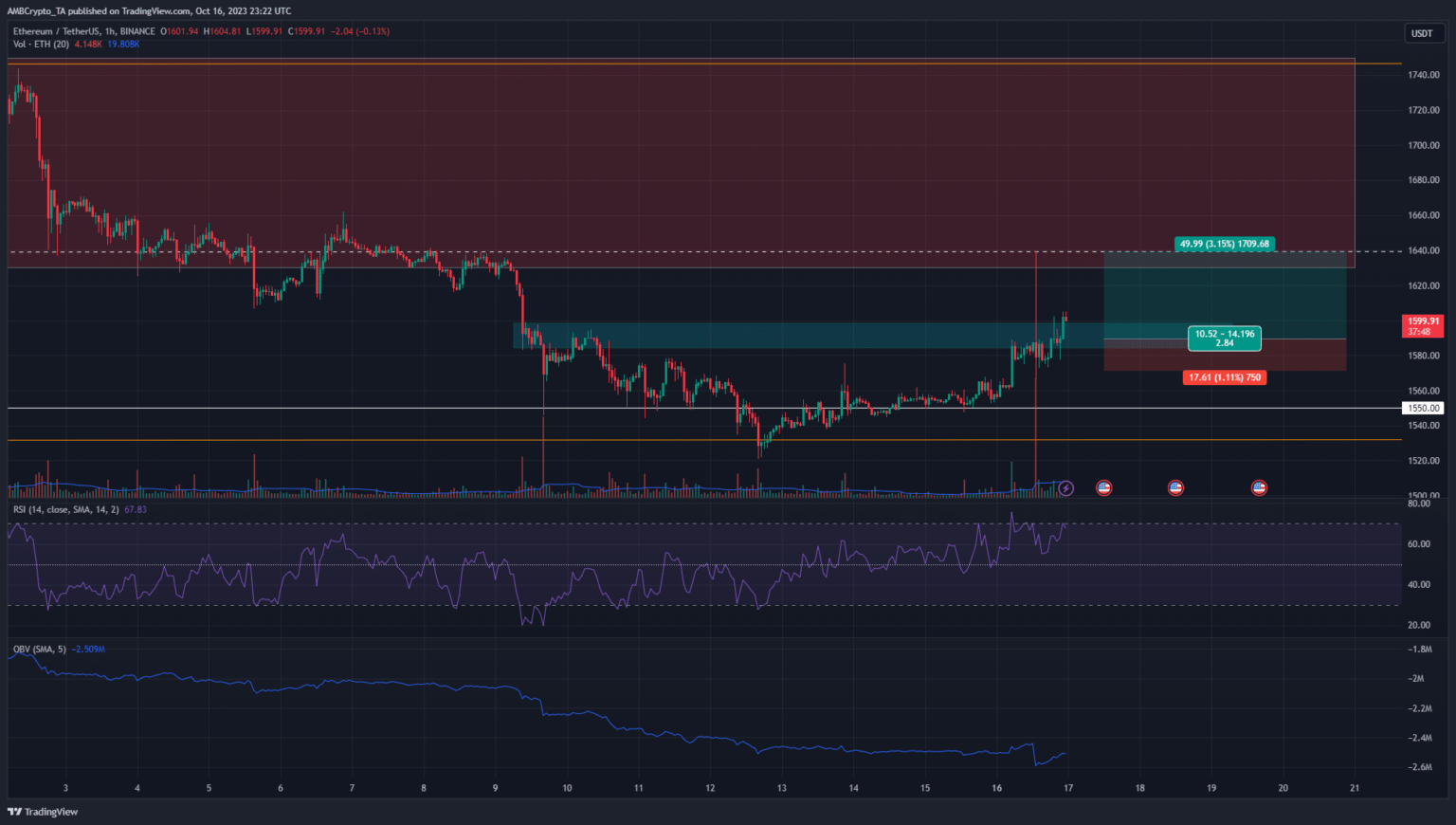Click the red 17.61 (1.11%) stop-loss label

(1224, 377)
